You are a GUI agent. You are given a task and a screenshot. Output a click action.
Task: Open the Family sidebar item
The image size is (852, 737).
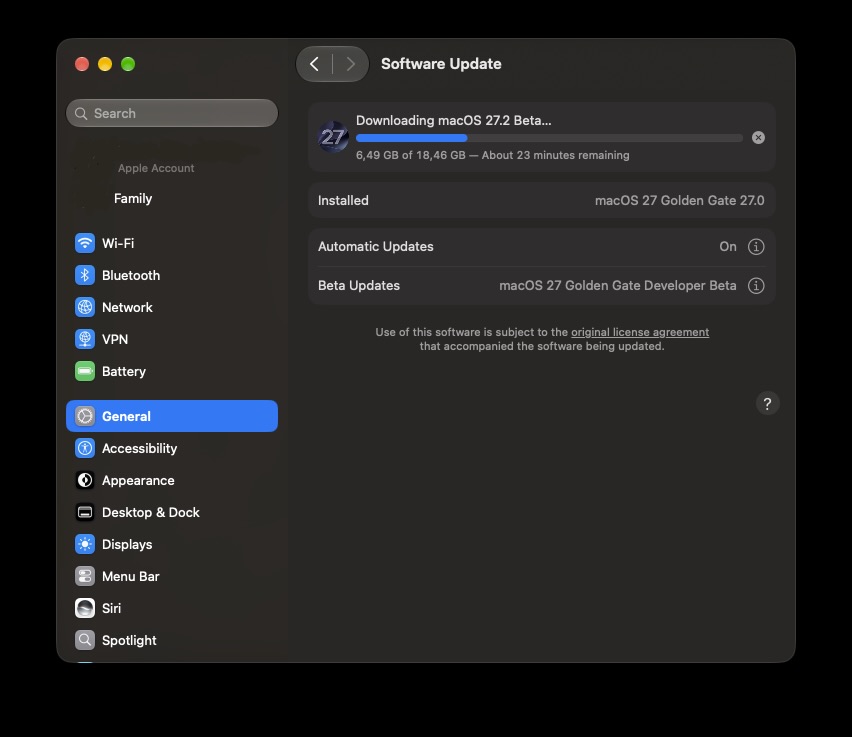pos(133,198)
